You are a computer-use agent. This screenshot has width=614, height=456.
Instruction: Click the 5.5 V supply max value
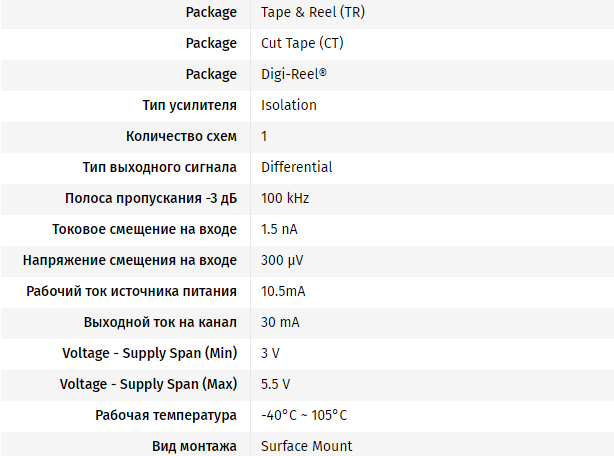(x=276, y=384)
